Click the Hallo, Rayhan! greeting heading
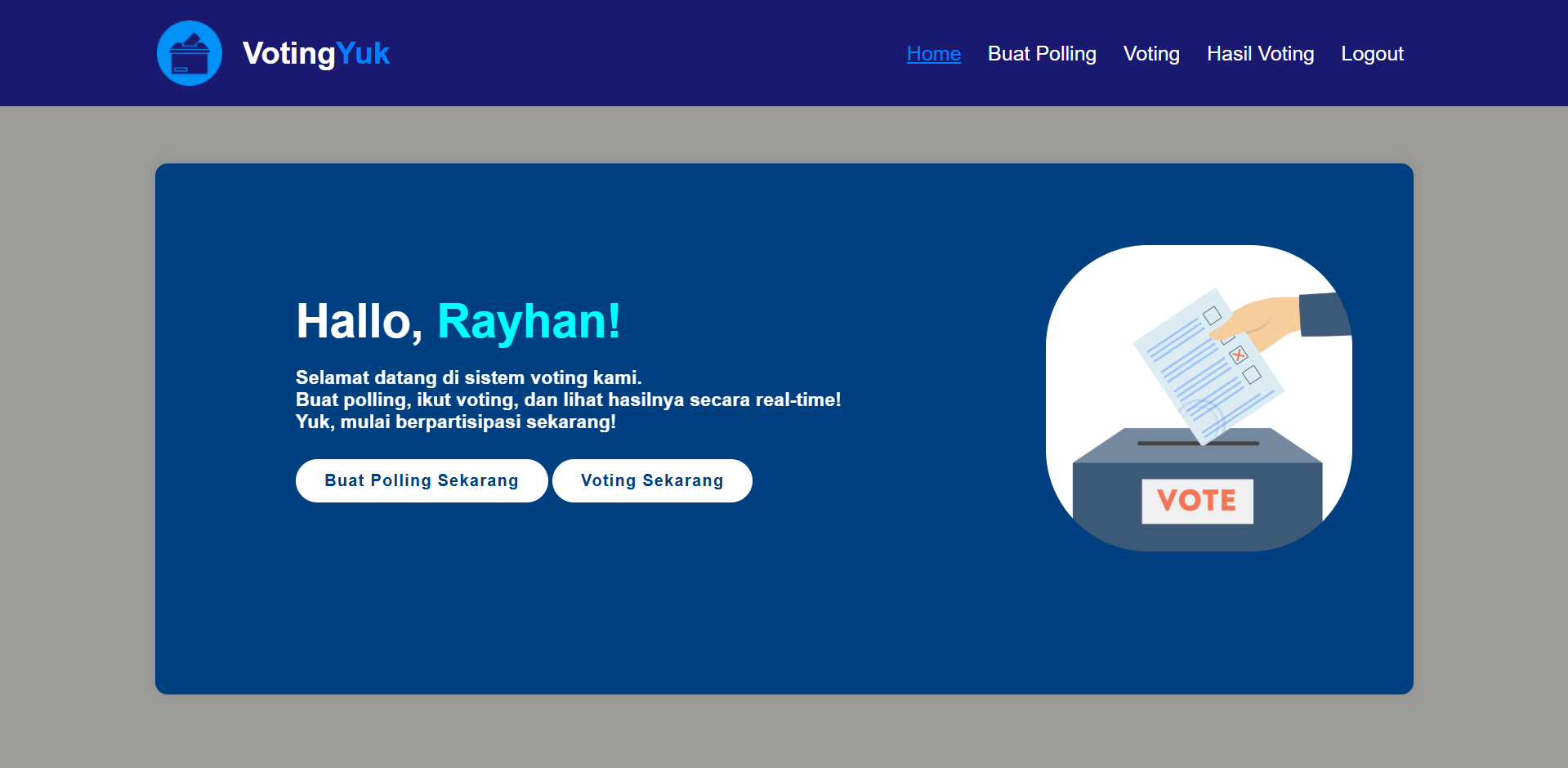1568x768 pixels. click(x=458, y=321)
